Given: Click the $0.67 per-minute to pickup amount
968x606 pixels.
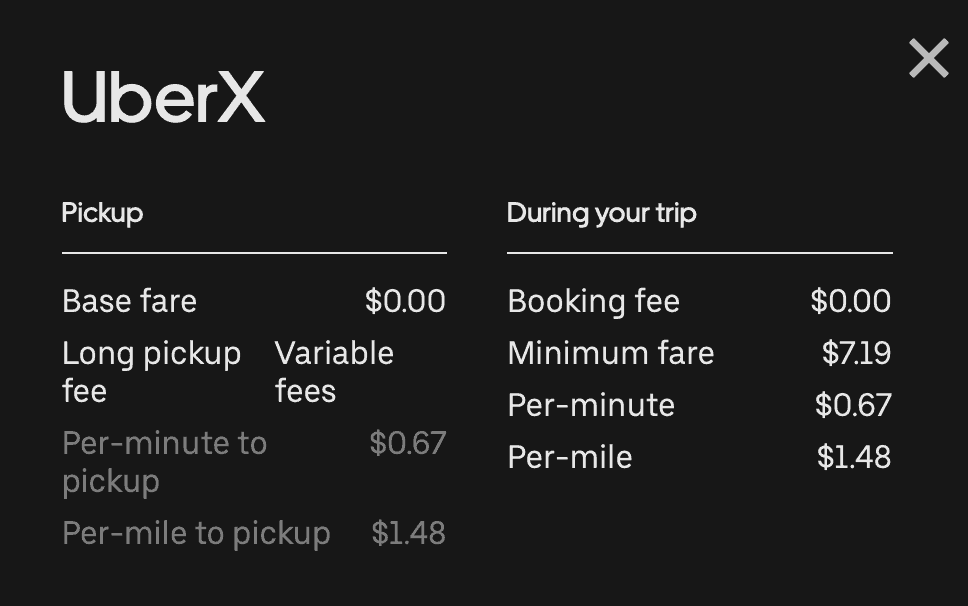Looking at the screenshot, I should pyautogui.click(x=407, y=443).
